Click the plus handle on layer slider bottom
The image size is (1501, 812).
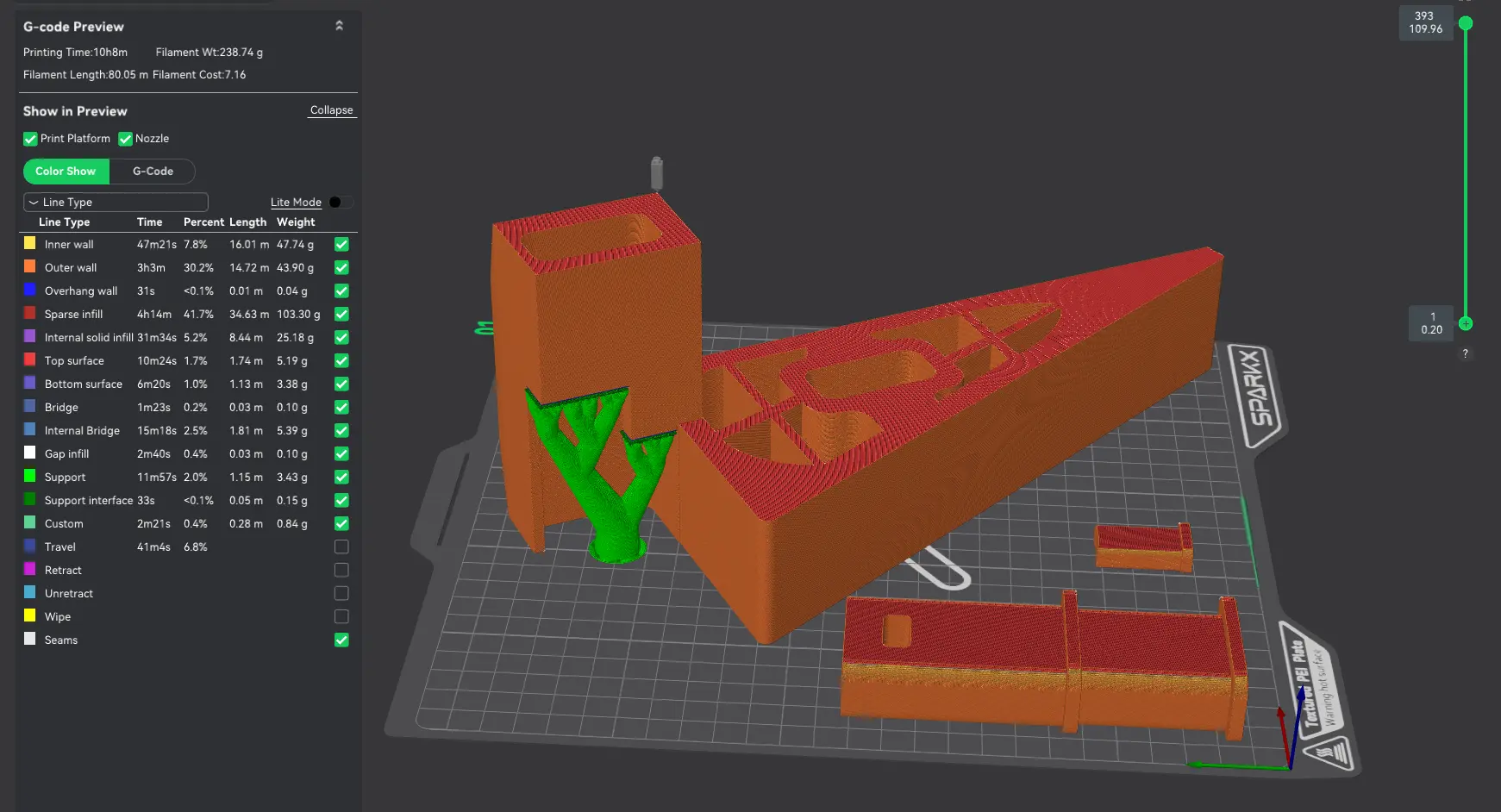click(1465, 324)
